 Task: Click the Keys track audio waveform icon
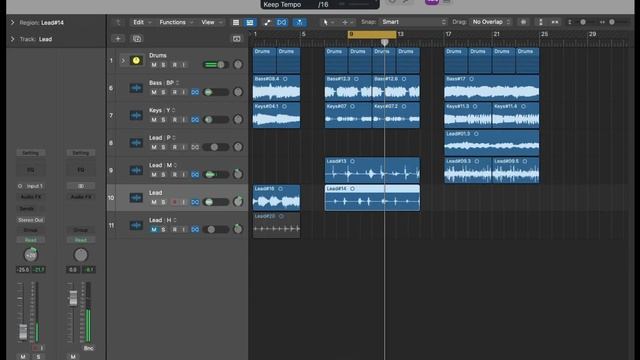(136, 116)
